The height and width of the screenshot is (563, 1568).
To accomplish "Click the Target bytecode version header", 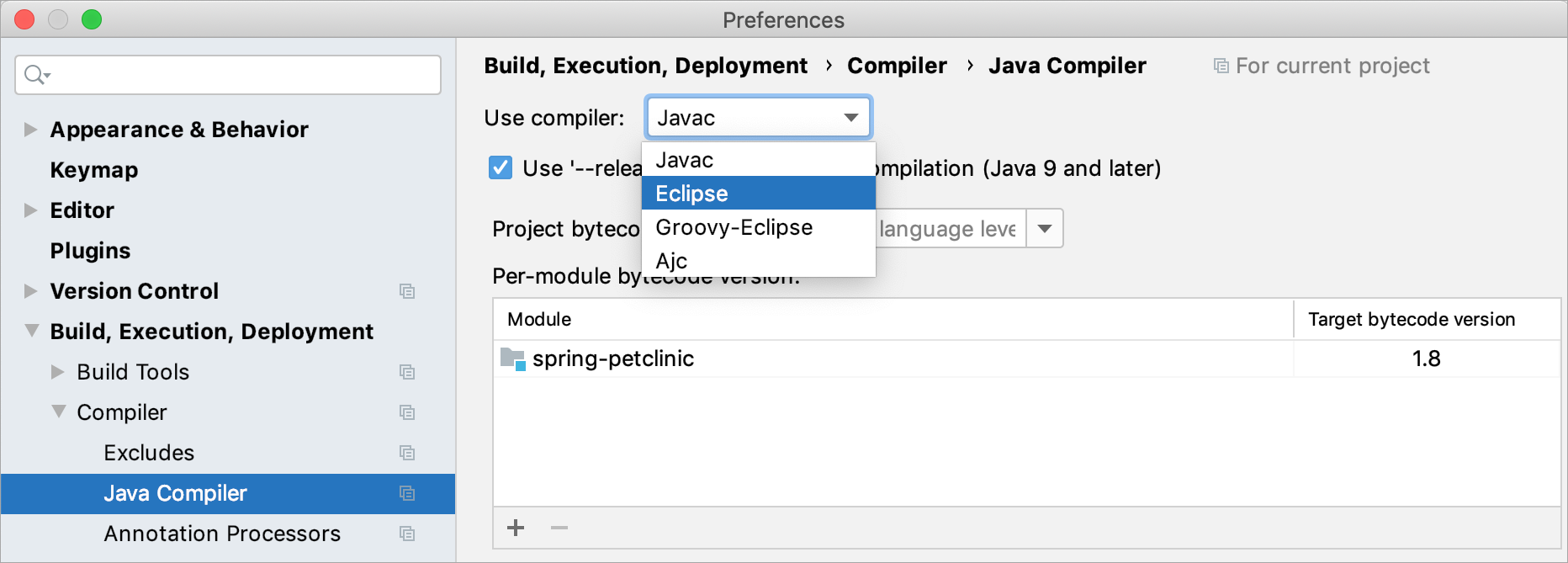I will pyautogui.click(x=1427, y=319).
